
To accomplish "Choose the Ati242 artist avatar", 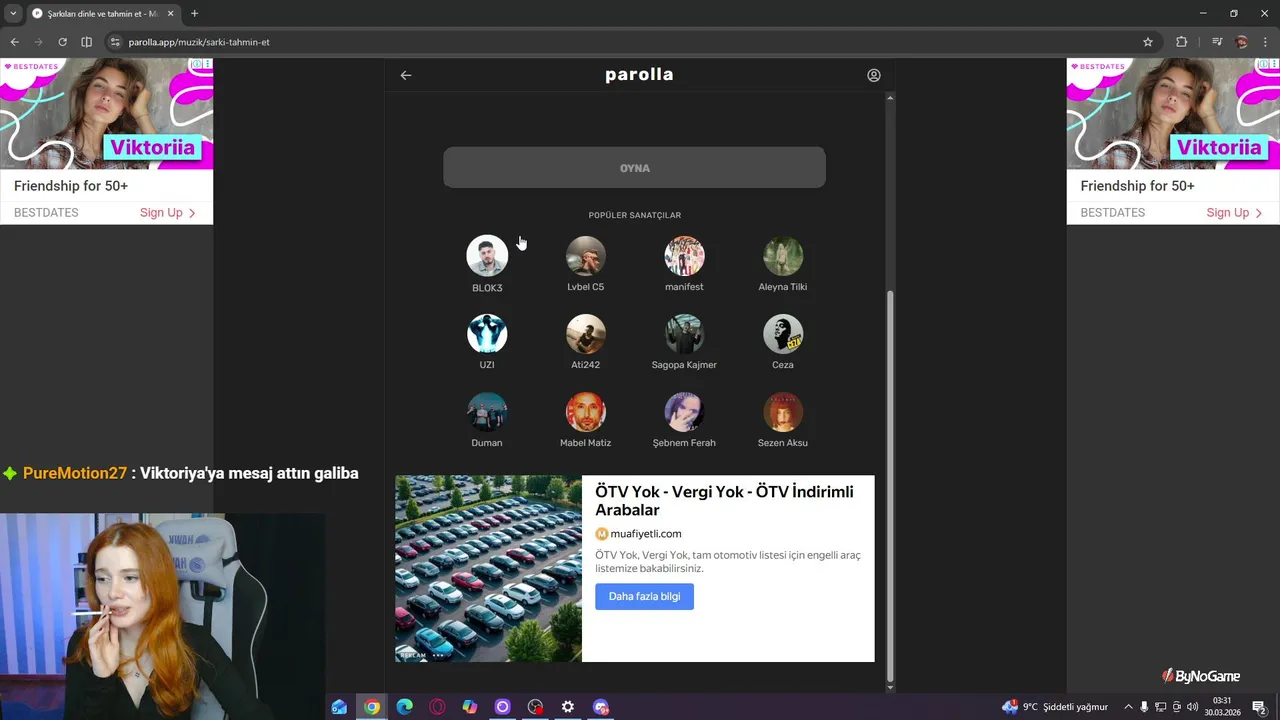I will [586, 334].
